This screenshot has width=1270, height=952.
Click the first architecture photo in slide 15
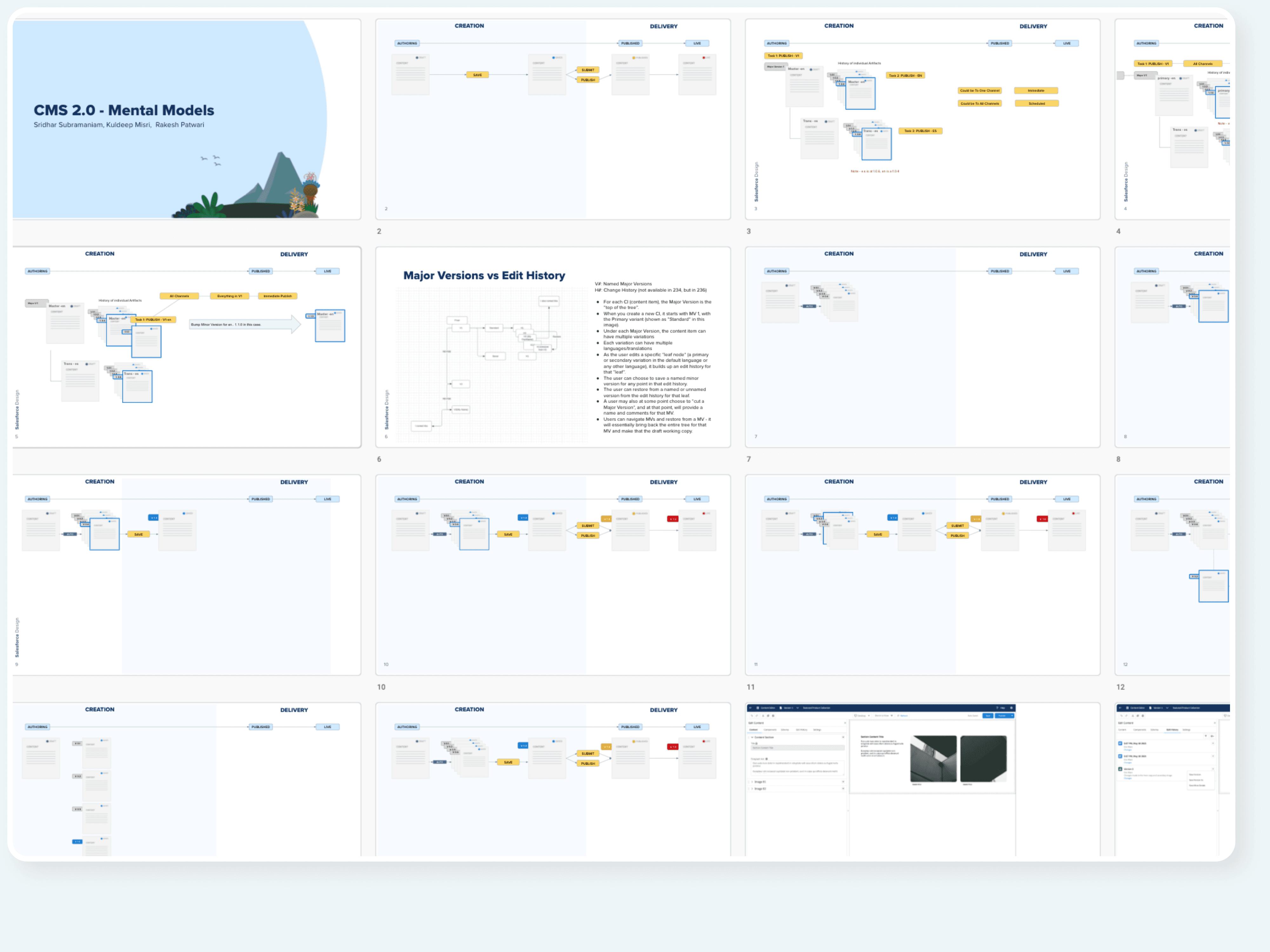click(933, 759)
